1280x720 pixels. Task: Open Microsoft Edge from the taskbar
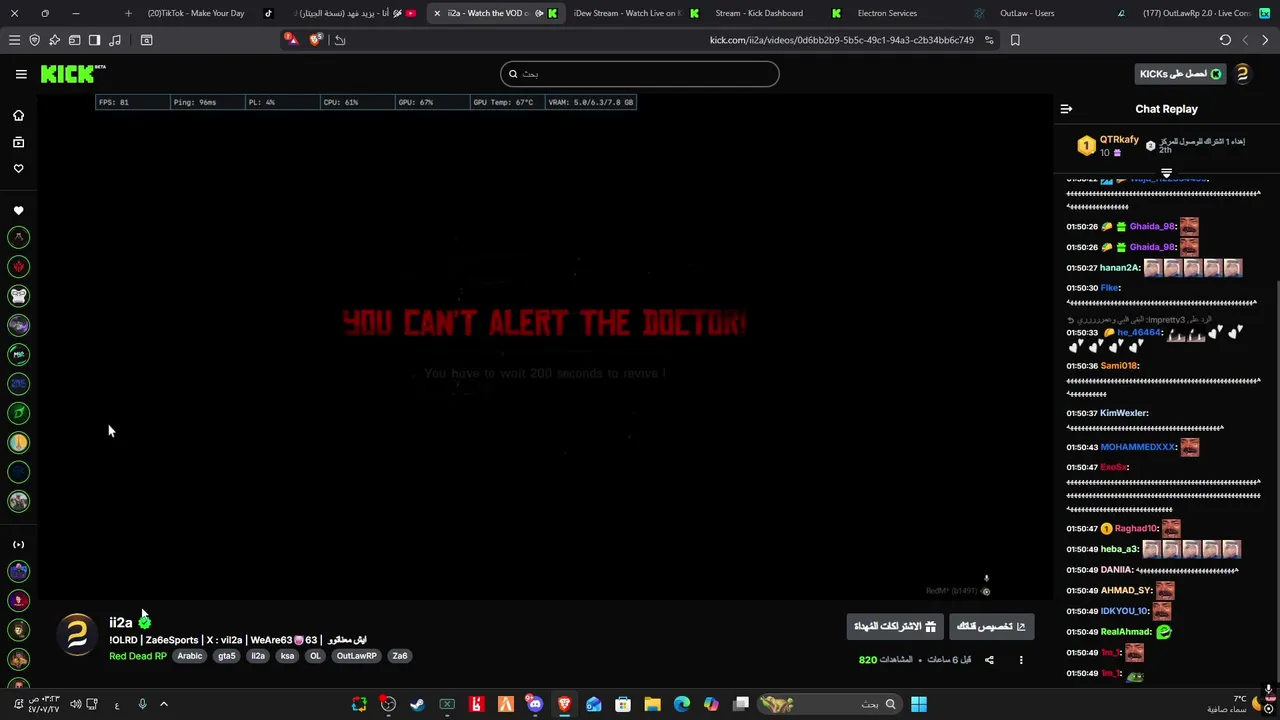[682, 704]
